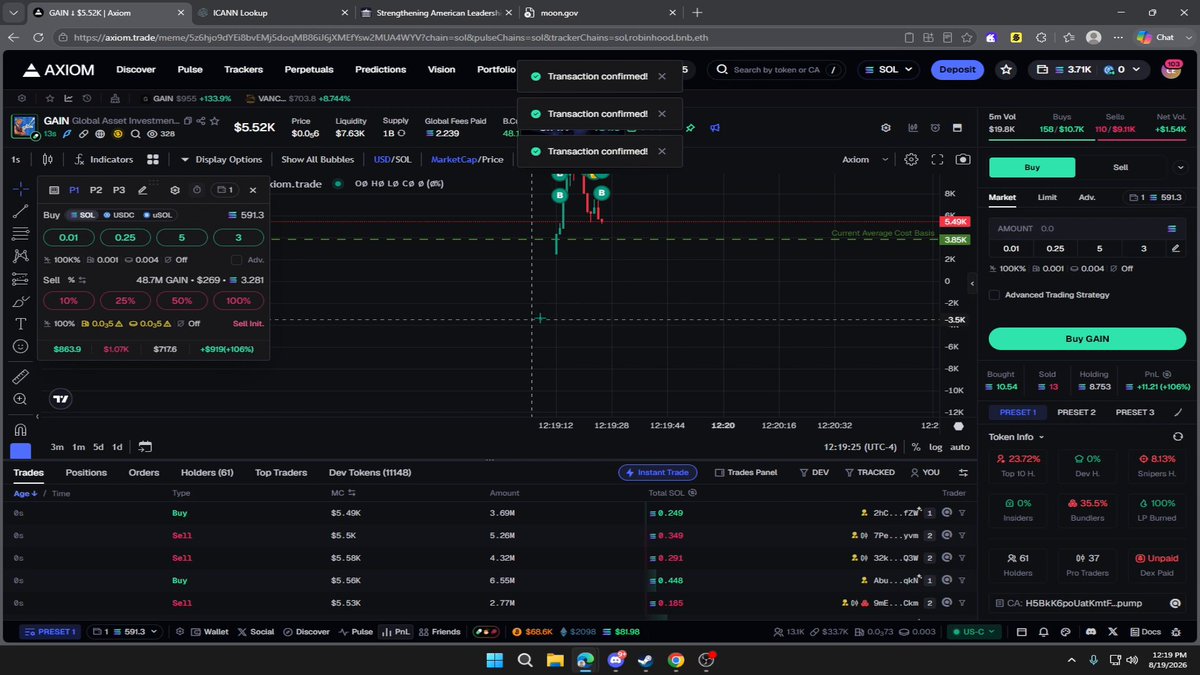The height and width of the screenshot is (675, 1200).
Task: Open Trades Panel button
Action: click(746, 472)
